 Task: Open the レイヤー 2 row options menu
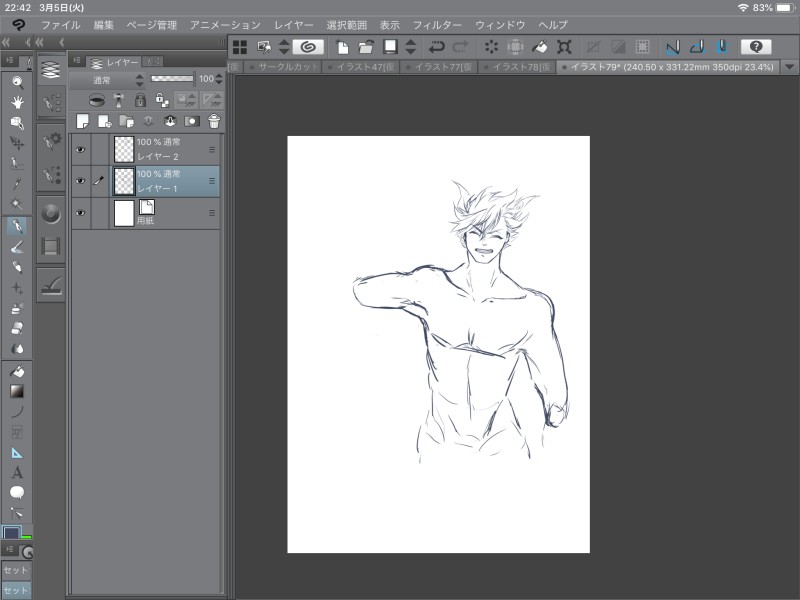point(212,149)
